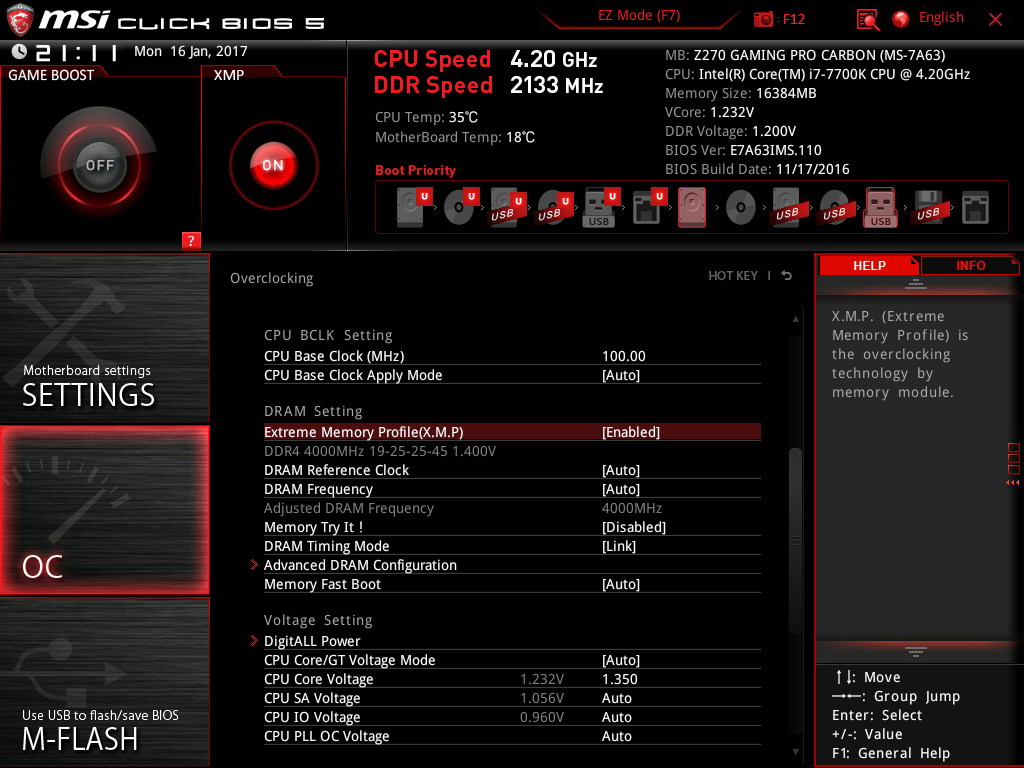Click the screenshot camera F12 icon
The image size is (1024, 768).
[764, 19]
